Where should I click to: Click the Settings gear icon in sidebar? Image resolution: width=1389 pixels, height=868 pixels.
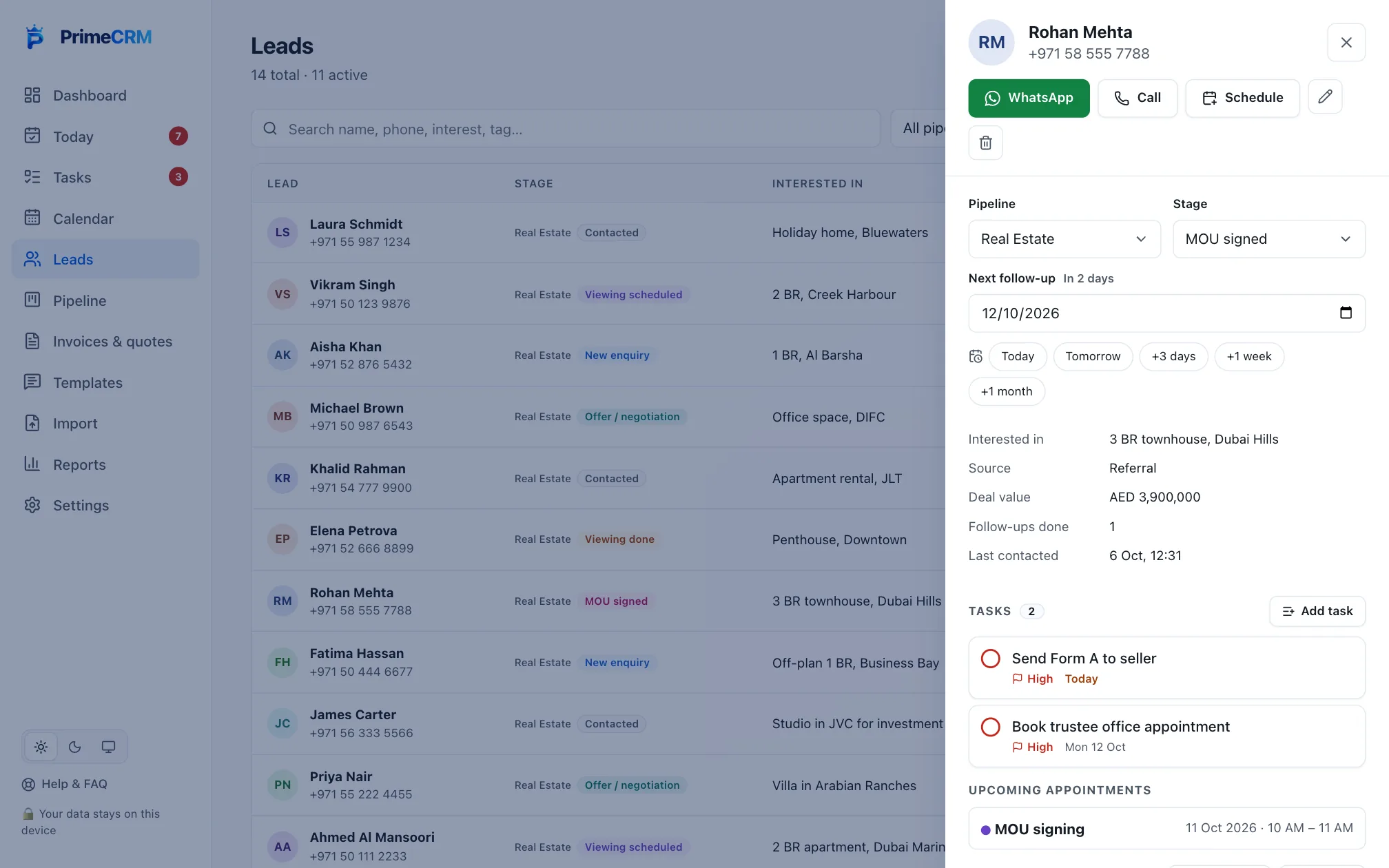coord(32,505)
